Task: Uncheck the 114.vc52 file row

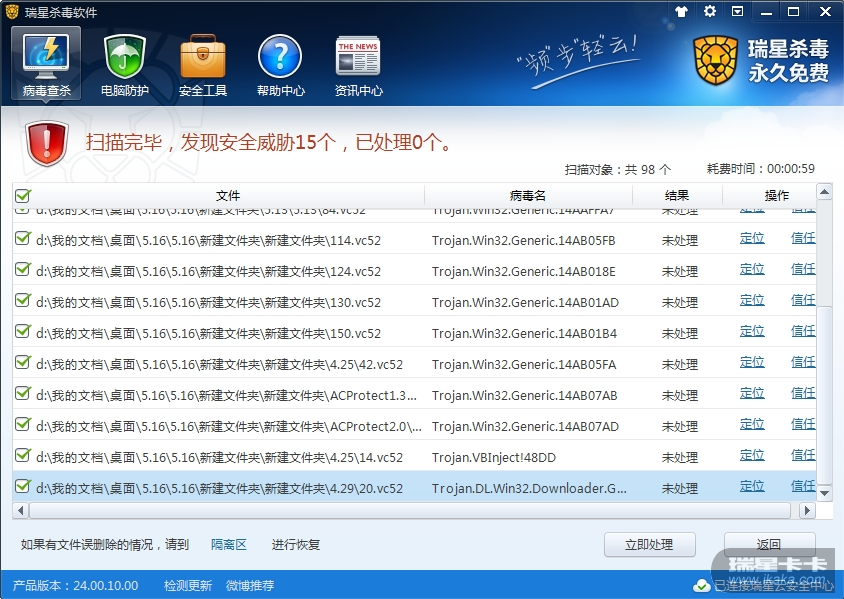Action: click(x=23, y=238)
